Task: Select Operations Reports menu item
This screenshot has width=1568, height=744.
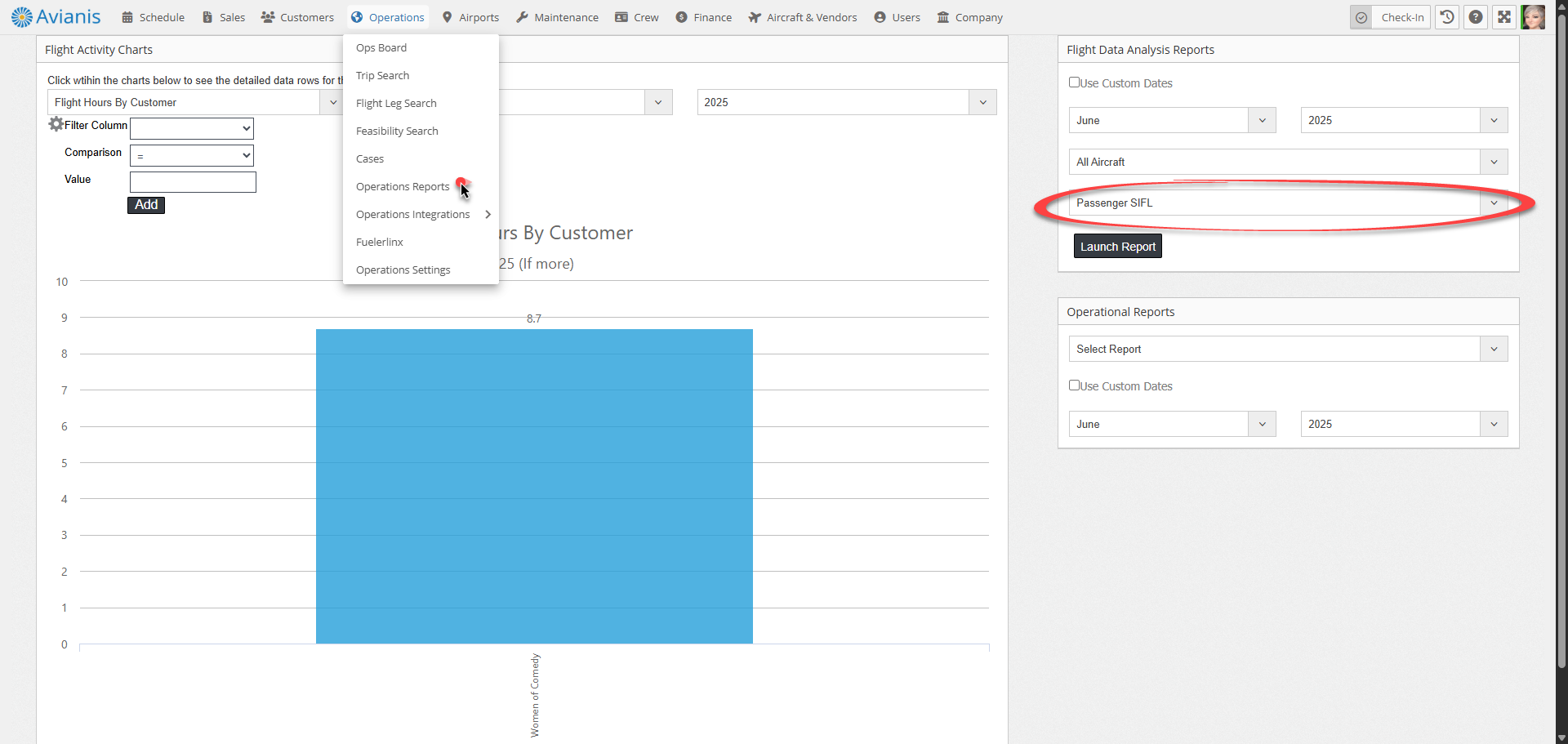Action: pyautogui.click(x=421, y=186)
